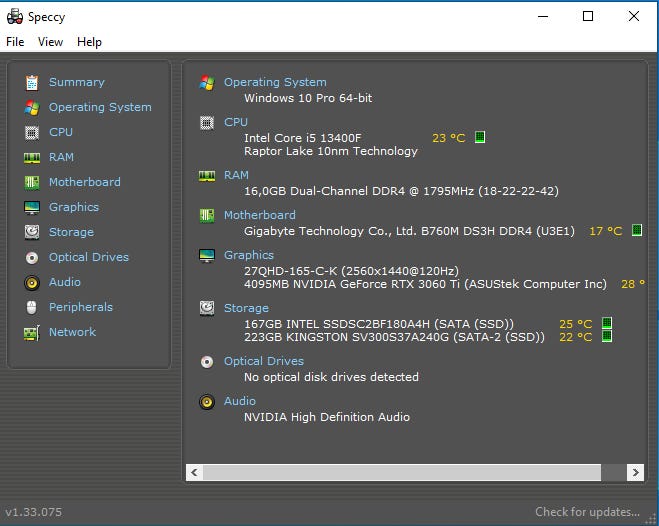Open the Help menu
The image size is (659, 526).
click(x=89, y=42)
